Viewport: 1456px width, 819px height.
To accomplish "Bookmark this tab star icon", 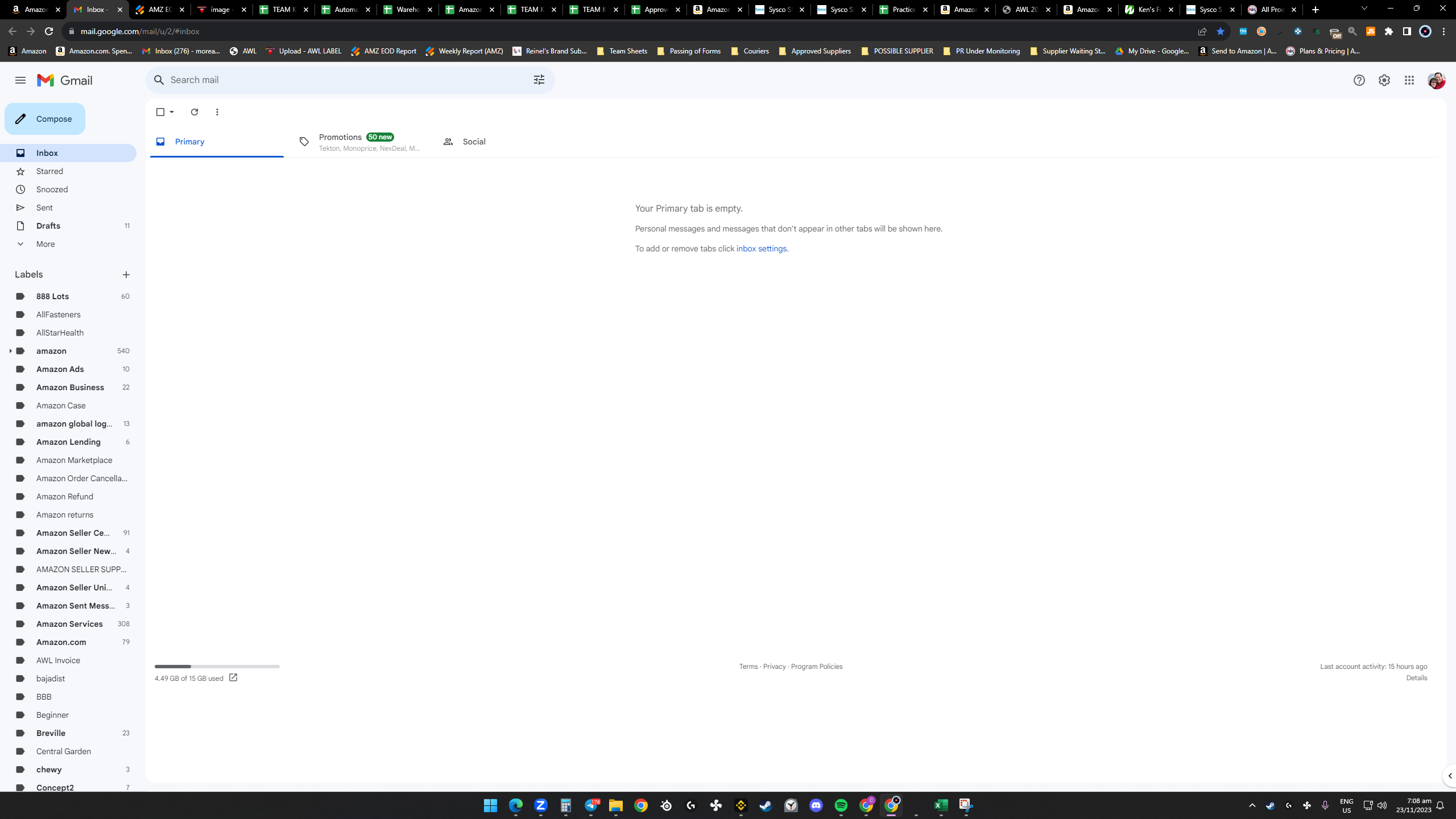I will click(1221, 31).
